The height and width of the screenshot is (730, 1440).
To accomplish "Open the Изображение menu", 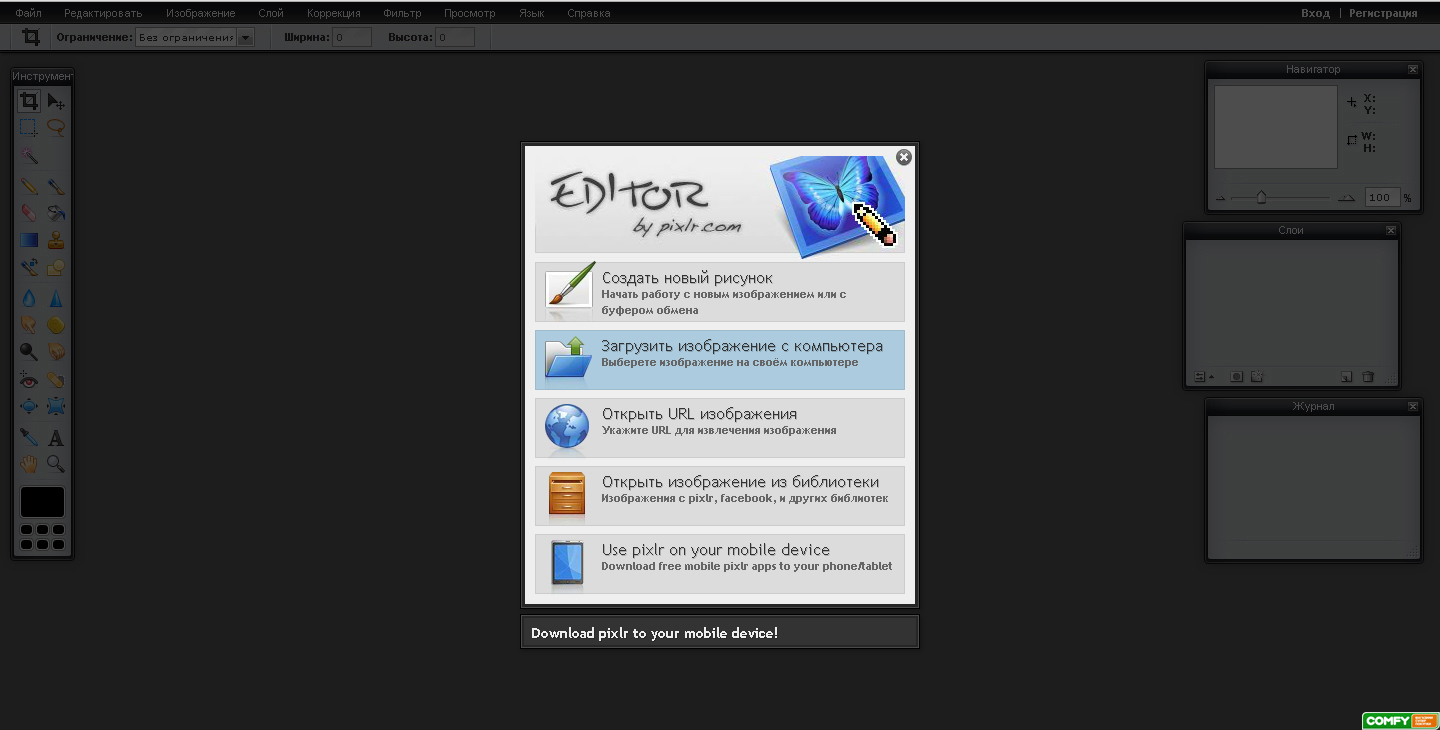I will [200, 13].
